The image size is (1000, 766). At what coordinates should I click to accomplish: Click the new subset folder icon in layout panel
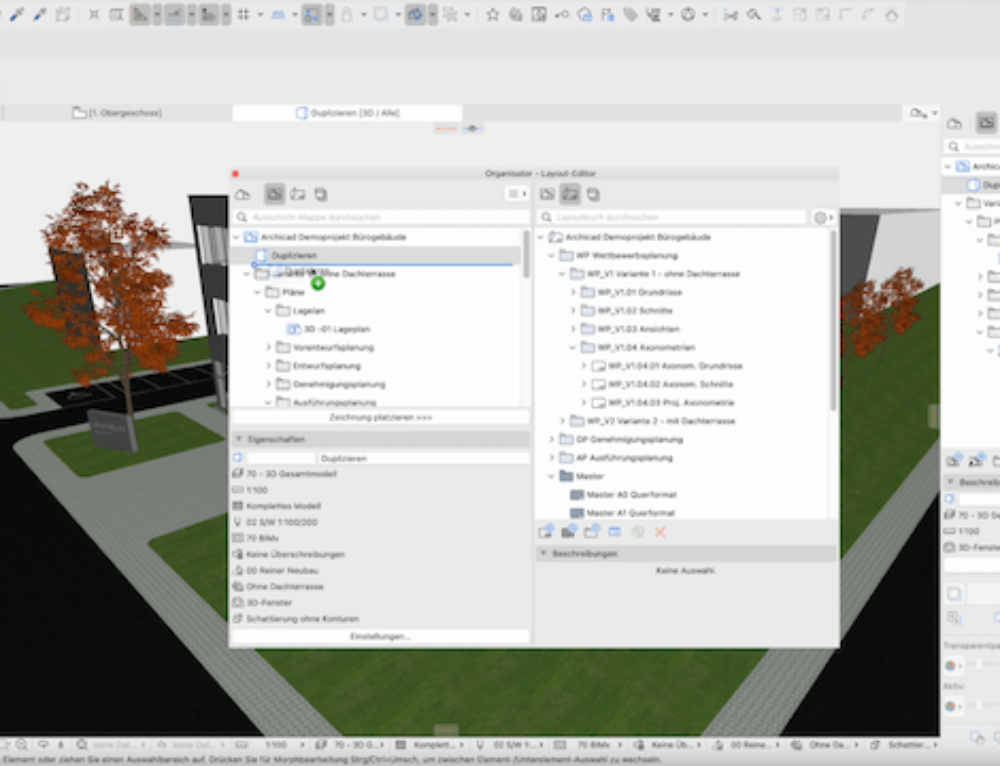tap(568, 532)
